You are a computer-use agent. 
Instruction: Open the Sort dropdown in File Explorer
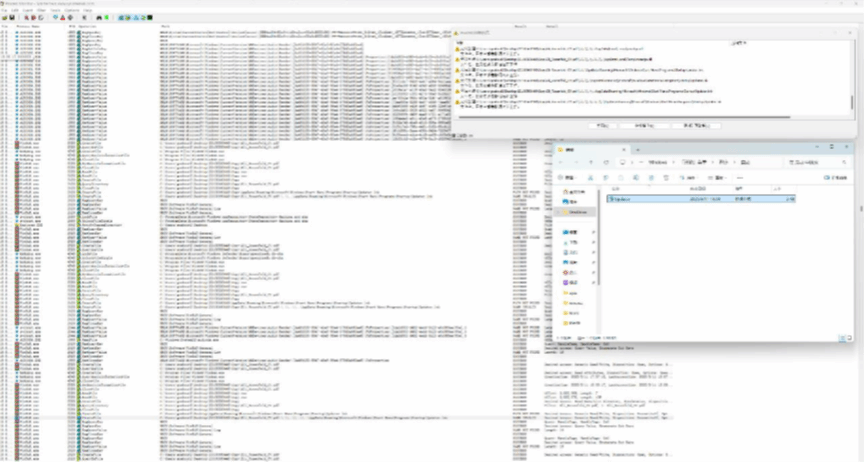(x=691, y=177)
